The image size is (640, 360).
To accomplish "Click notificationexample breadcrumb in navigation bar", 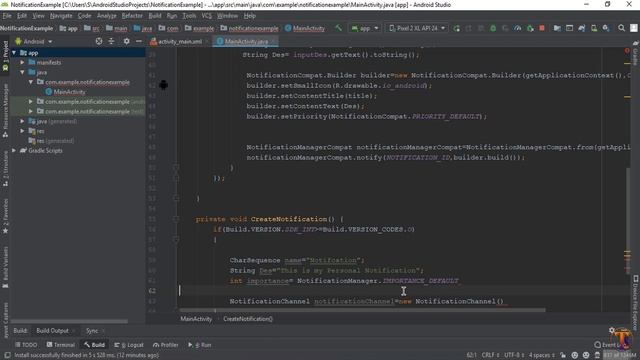I will point(249,28).
